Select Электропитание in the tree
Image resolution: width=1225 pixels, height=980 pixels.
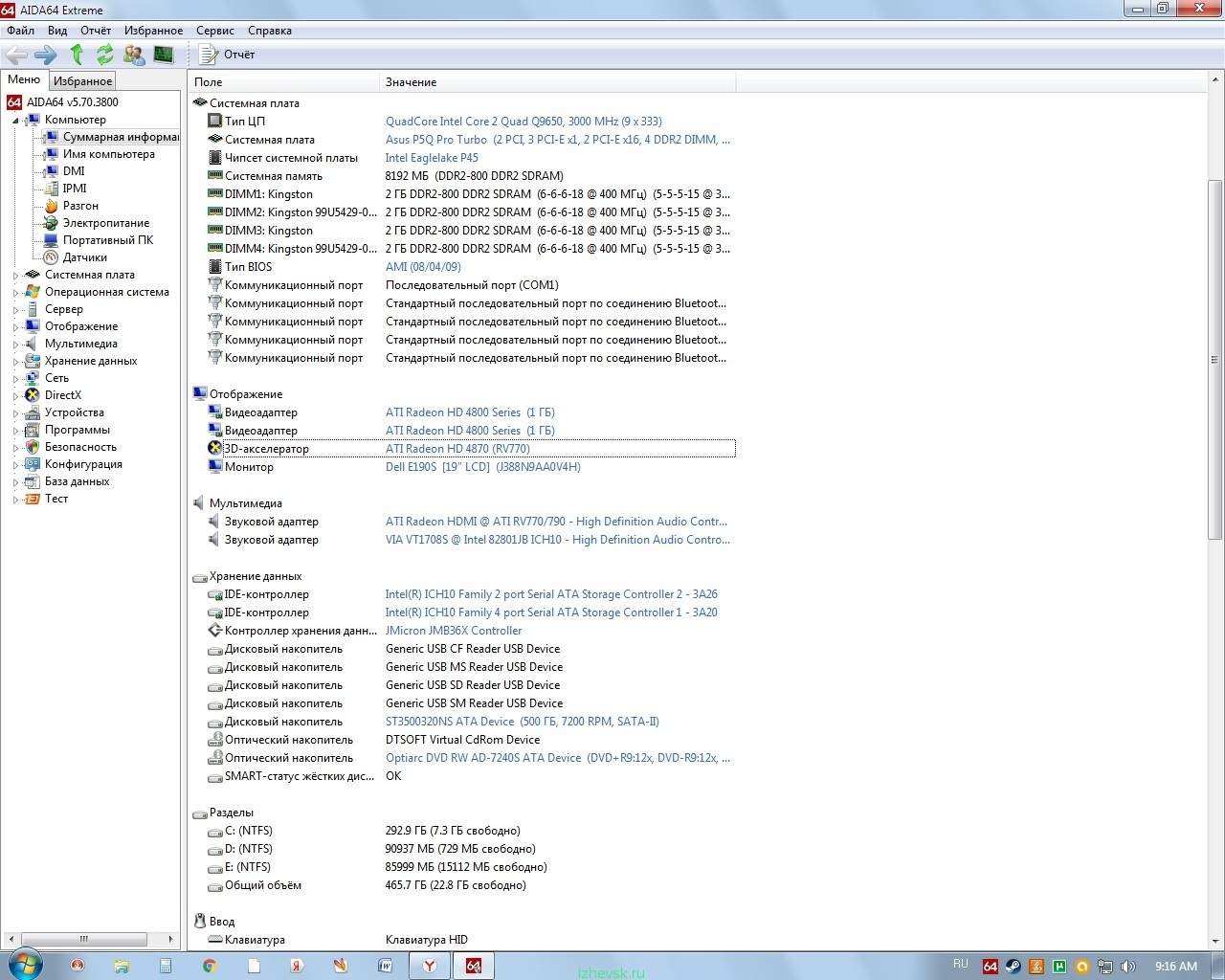click(106, 223)
